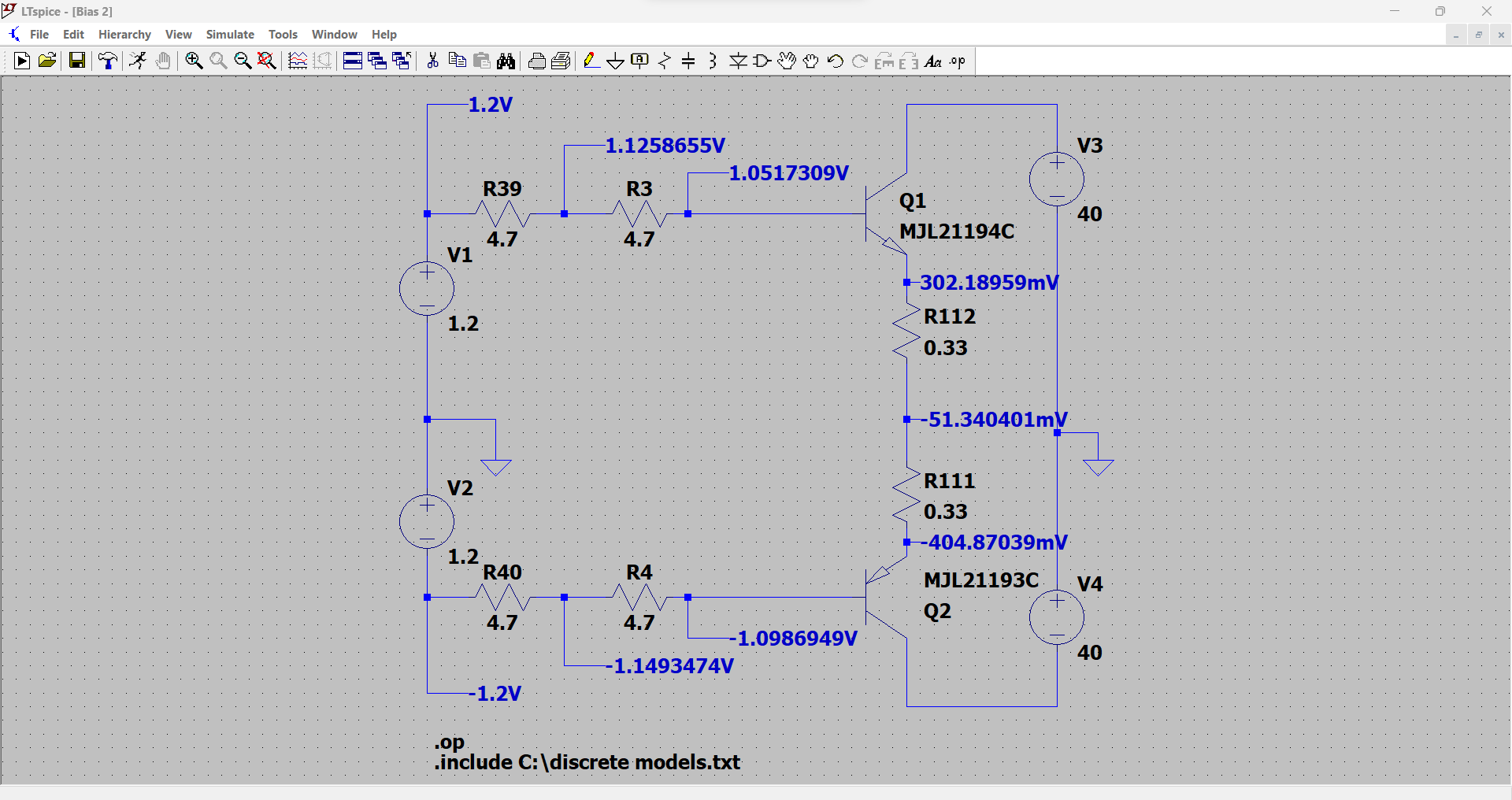Click the Copy icon in the toolbar
The image size is (1512, 800).
click(x=457, y=61)
